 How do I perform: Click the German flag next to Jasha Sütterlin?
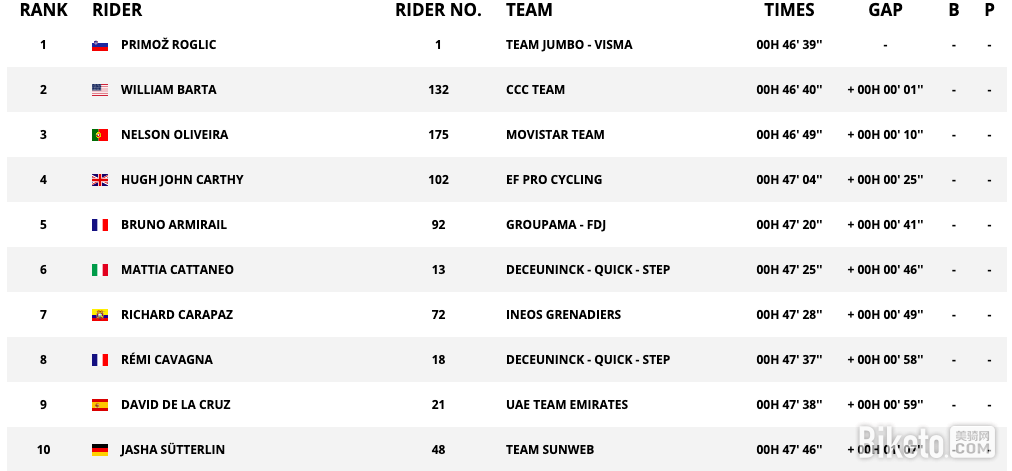[x=99, y=450]
